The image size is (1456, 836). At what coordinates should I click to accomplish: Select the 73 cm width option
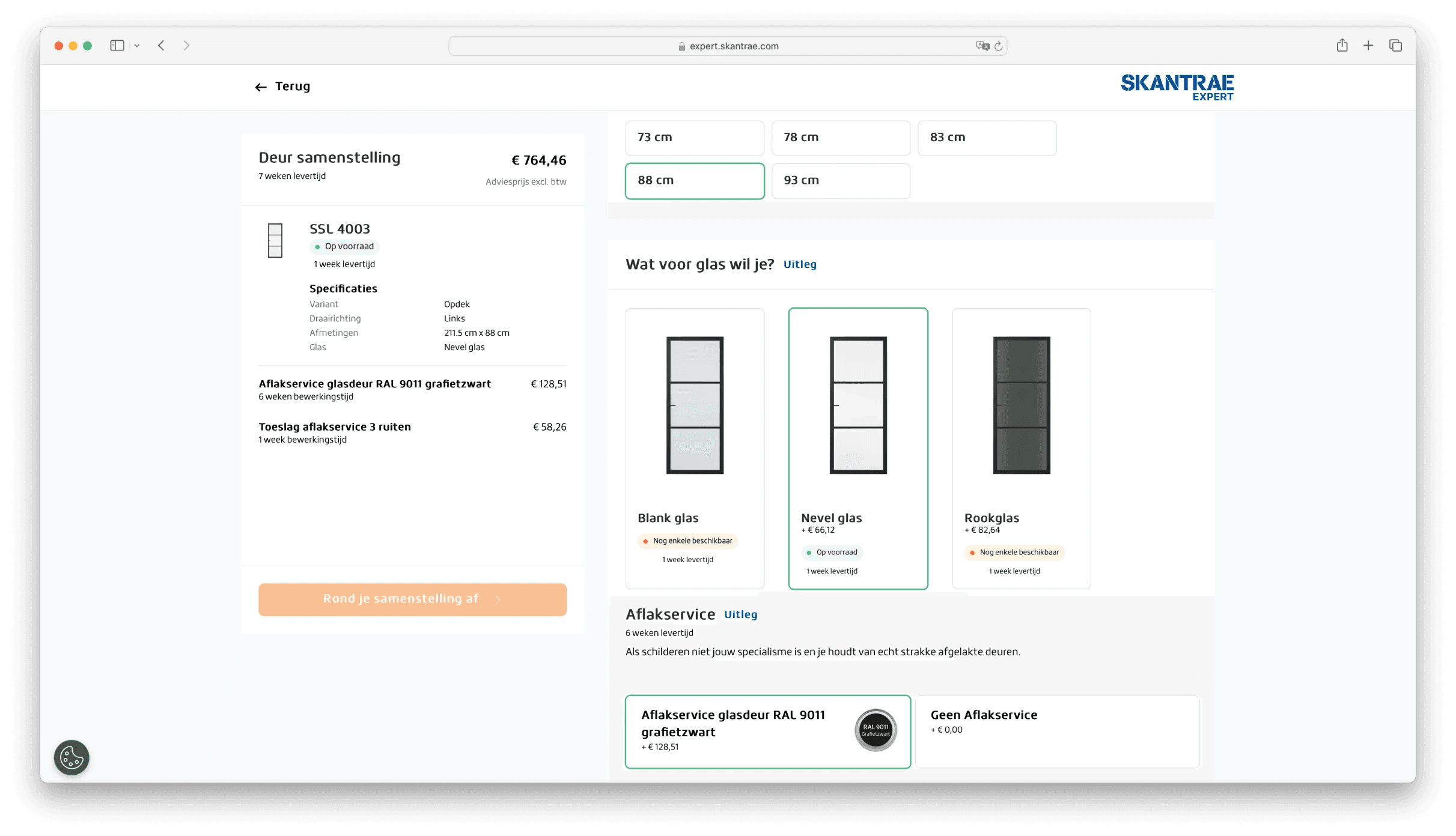coord(694,138)
